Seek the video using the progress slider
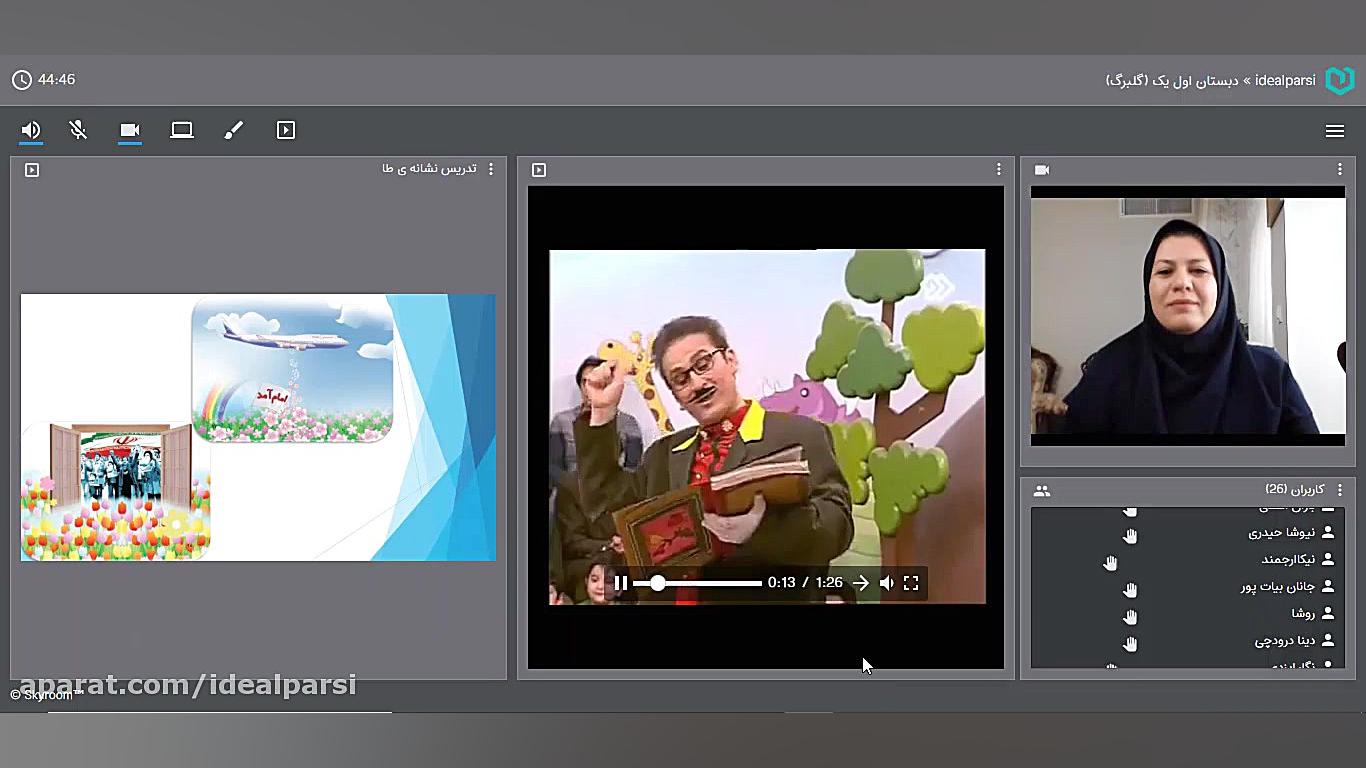1366x768 pixels. [x=698, y=583]
